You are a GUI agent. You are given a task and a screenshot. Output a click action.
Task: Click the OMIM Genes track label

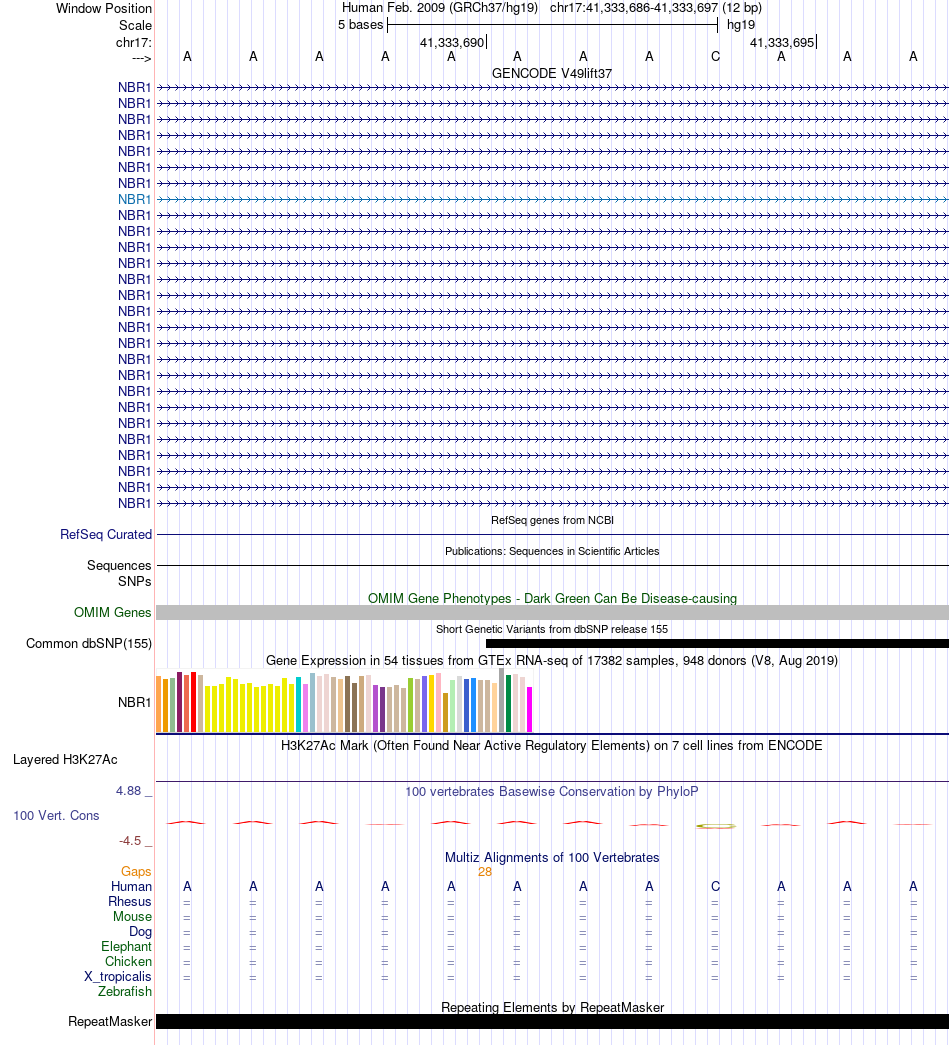coord(112,612)
